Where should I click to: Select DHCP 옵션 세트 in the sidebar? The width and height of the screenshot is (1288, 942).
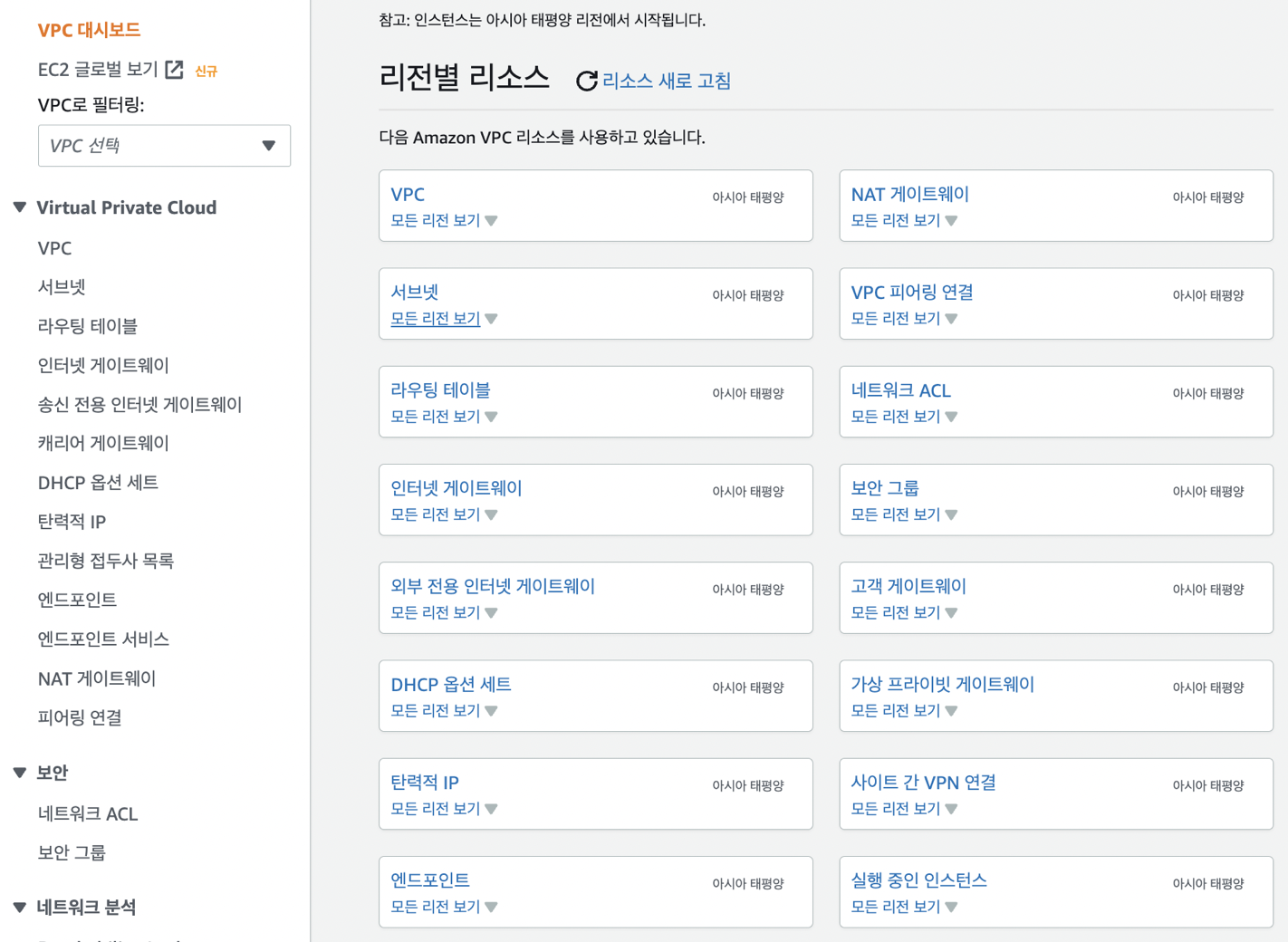(98, 483)
